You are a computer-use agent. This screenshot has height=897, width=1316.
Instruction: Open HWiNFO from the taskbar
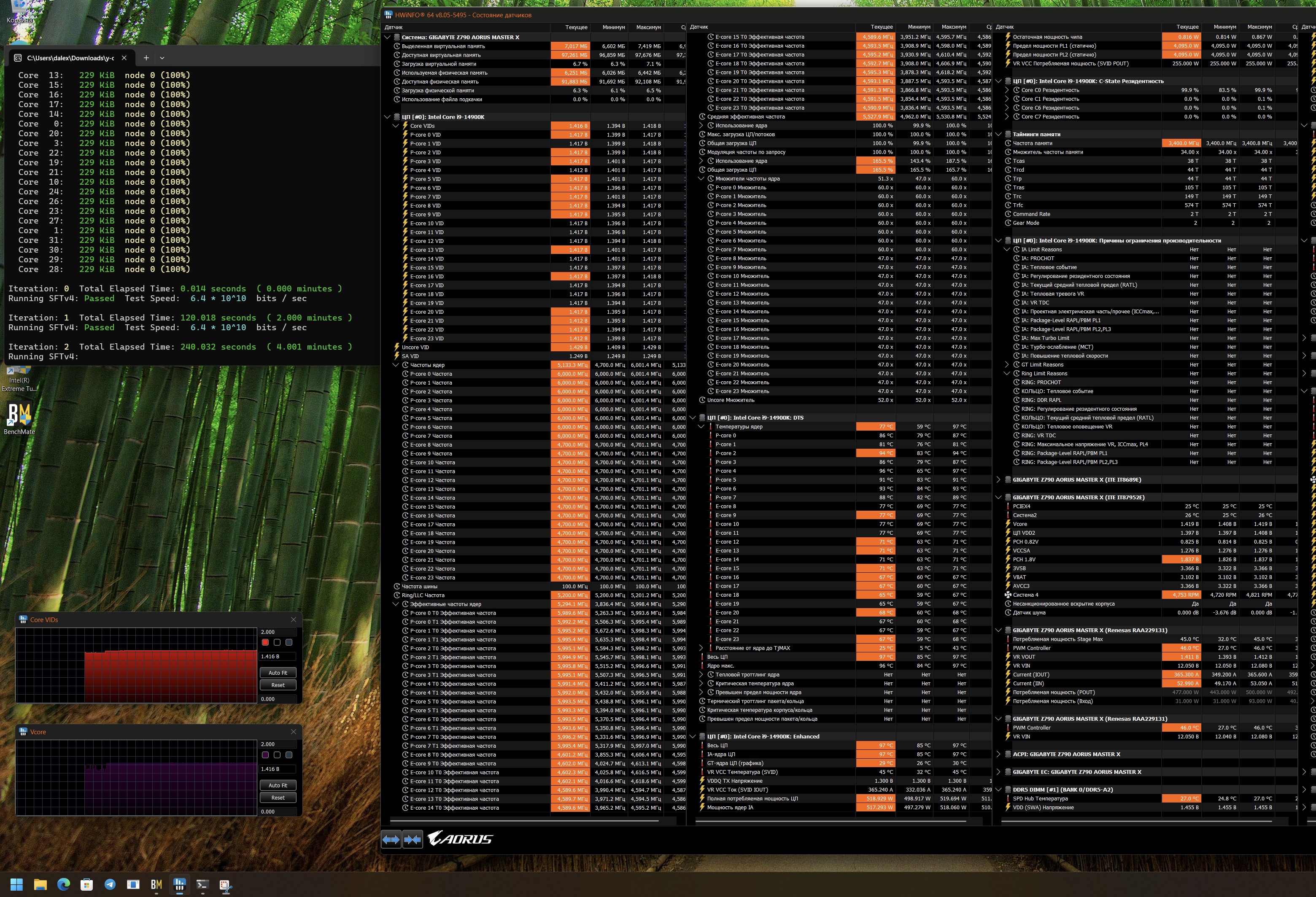pos(180,884)
